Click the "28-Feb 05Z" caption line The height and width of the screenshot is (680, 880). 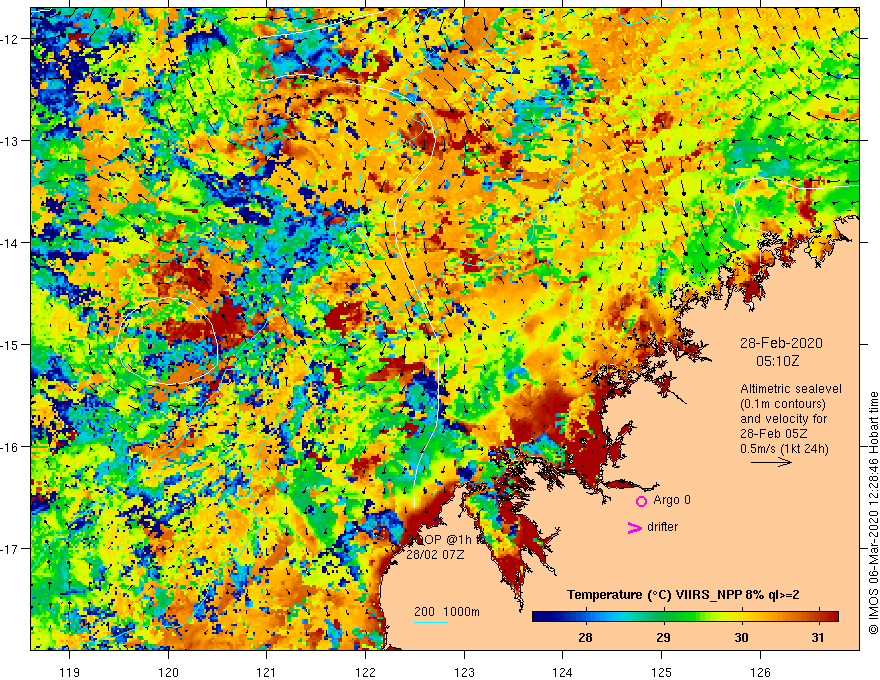pyautogui.click(x=774, y=434)
